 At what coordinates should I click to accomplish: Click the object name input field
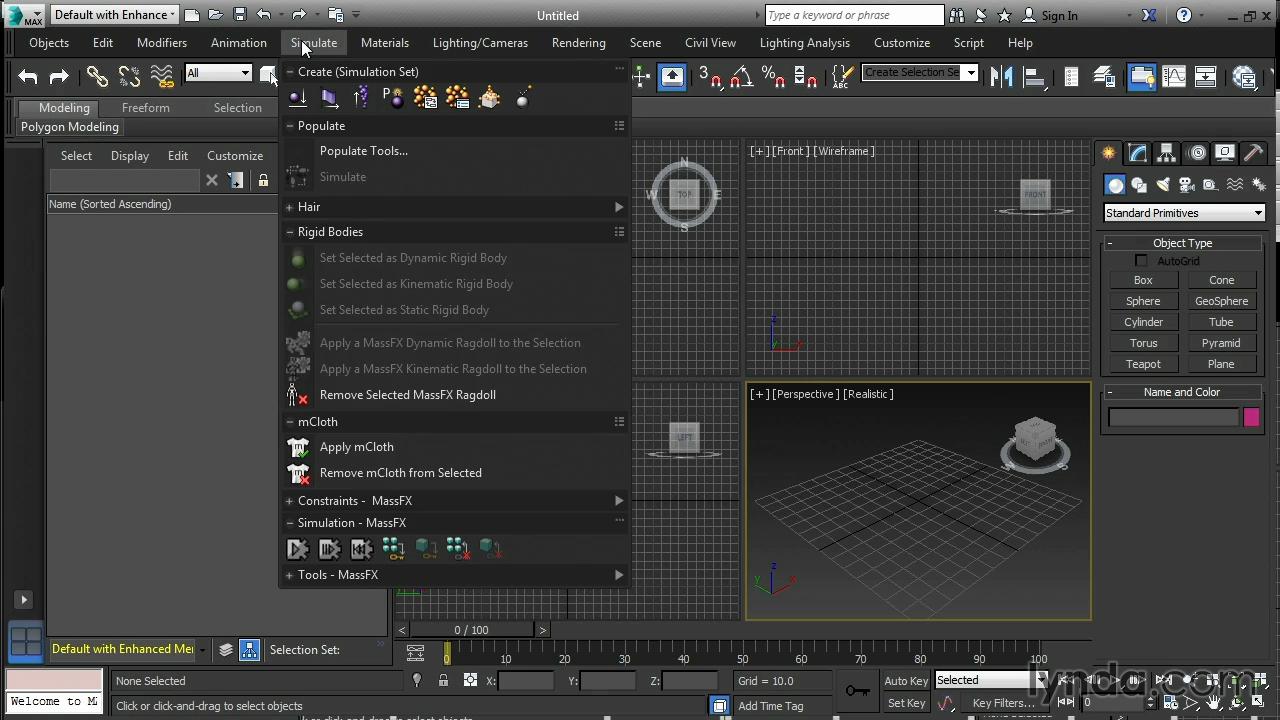coord(1173,418)
